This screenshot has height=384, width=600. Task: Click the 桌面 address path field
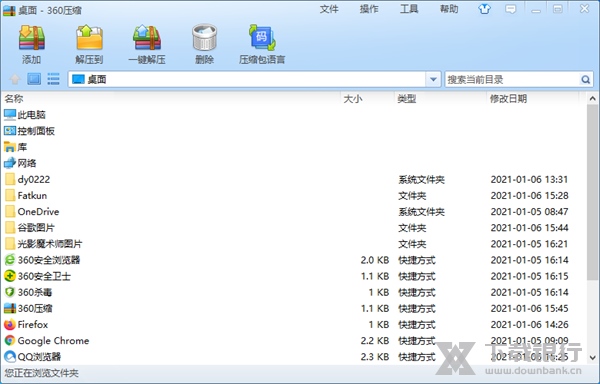tap(247, 80)
